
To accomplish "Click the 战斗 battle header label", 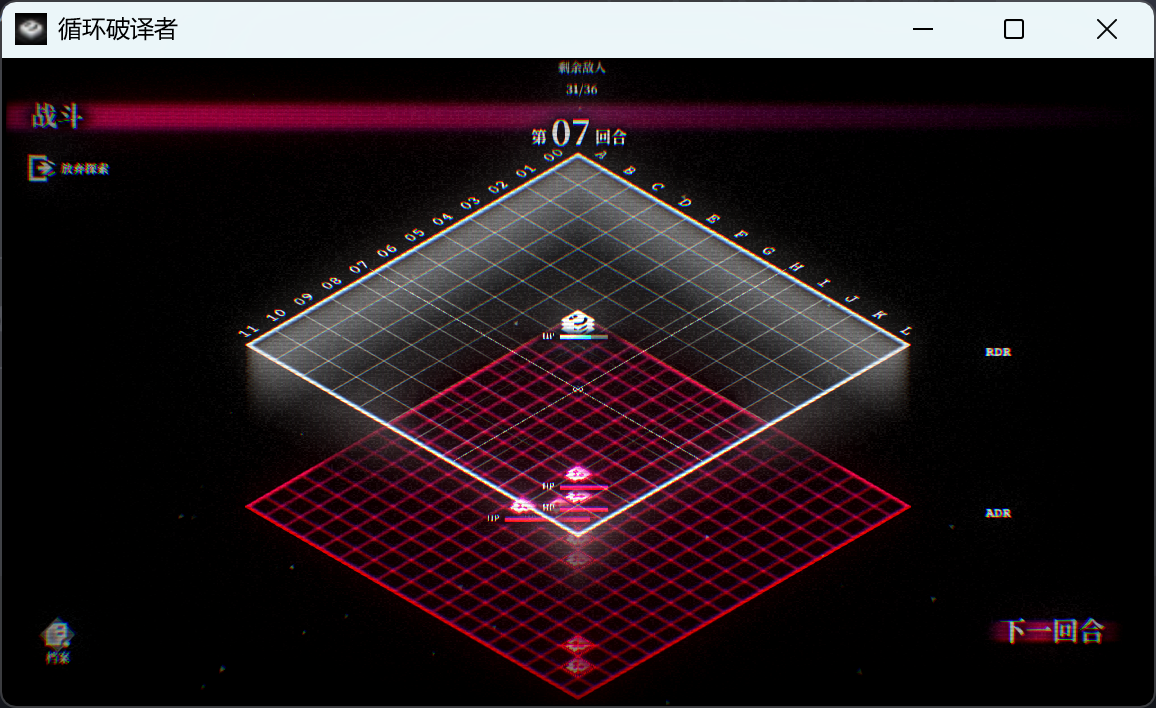I will click(x=57, y=117).
